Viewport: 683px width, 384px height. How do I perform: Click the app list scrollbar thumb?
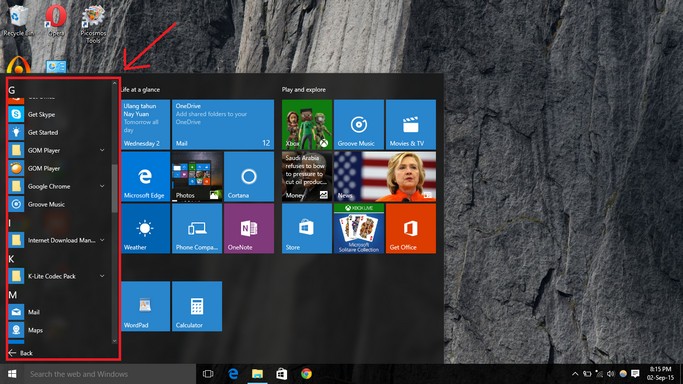115,189
